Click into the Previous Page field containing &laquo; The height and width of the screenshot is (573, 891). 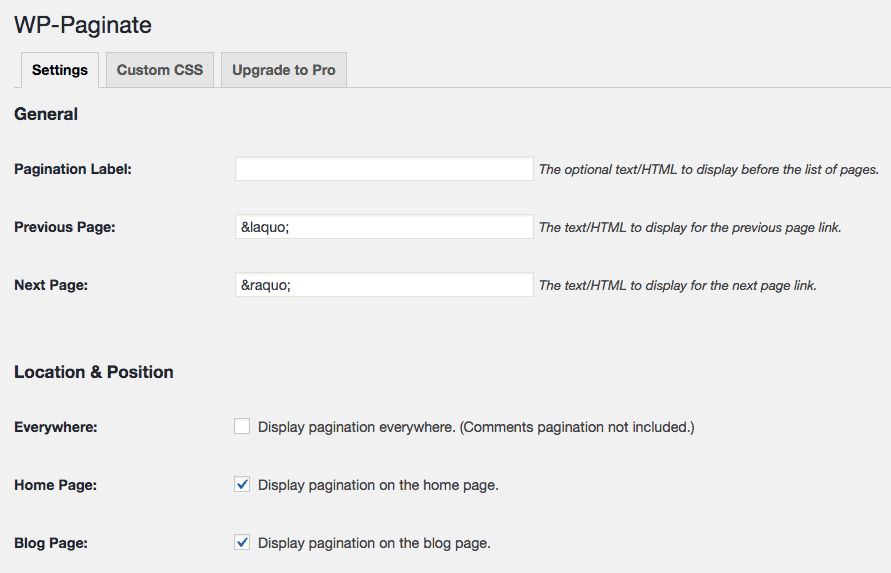coord(384,227)
